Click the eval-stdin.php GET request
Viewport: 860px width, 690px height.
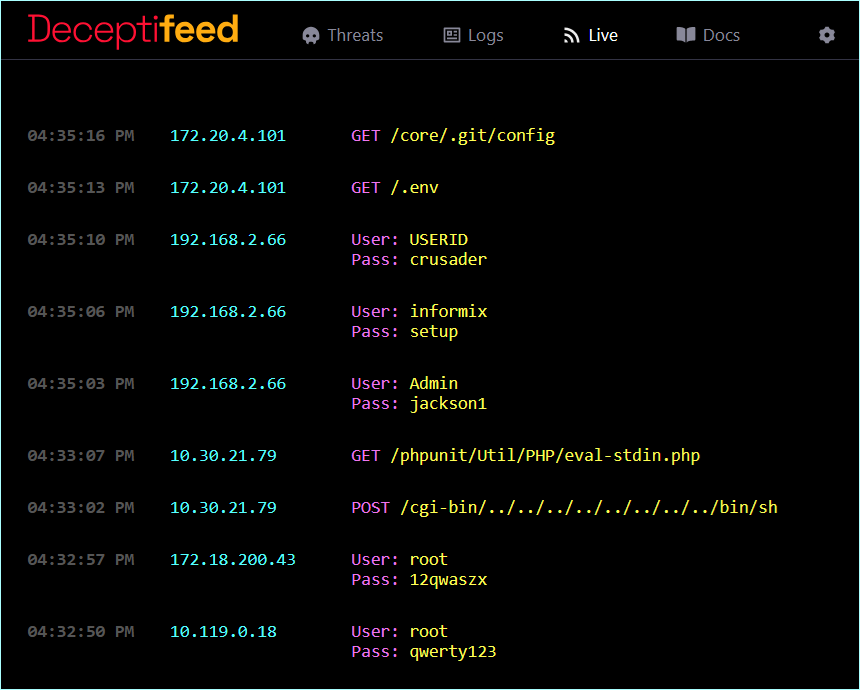tap(525, 456)
